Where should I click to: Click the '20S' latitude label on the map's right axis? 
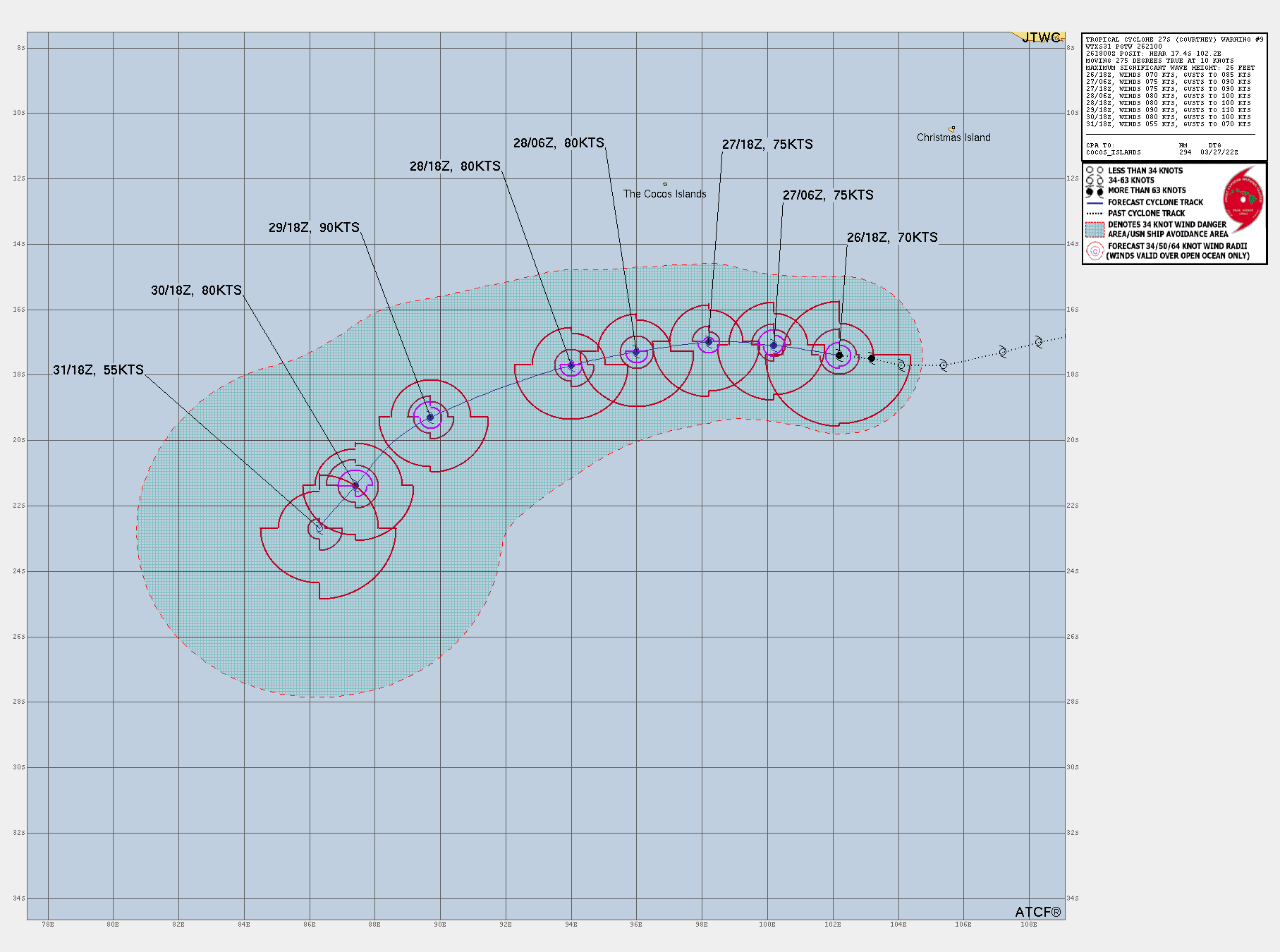pos(1073,440)
